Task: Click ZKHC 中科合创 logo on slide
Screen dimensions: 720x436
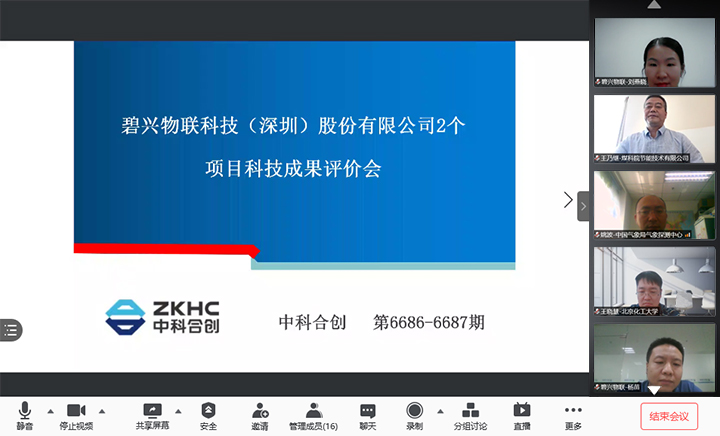Action: [163, 317]
